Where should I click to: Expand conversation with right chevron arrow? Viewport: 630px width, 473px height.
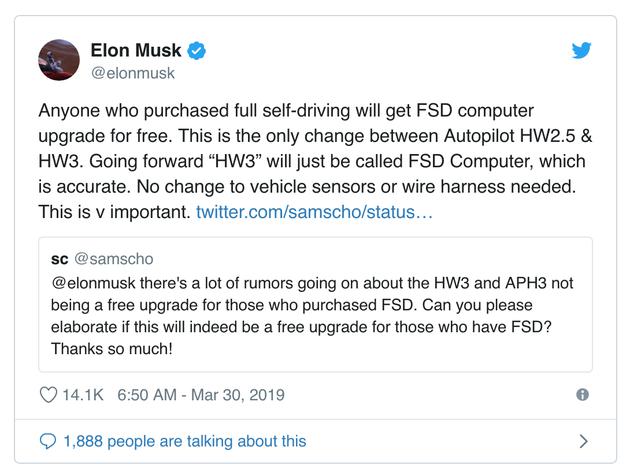tap(584, 441)
